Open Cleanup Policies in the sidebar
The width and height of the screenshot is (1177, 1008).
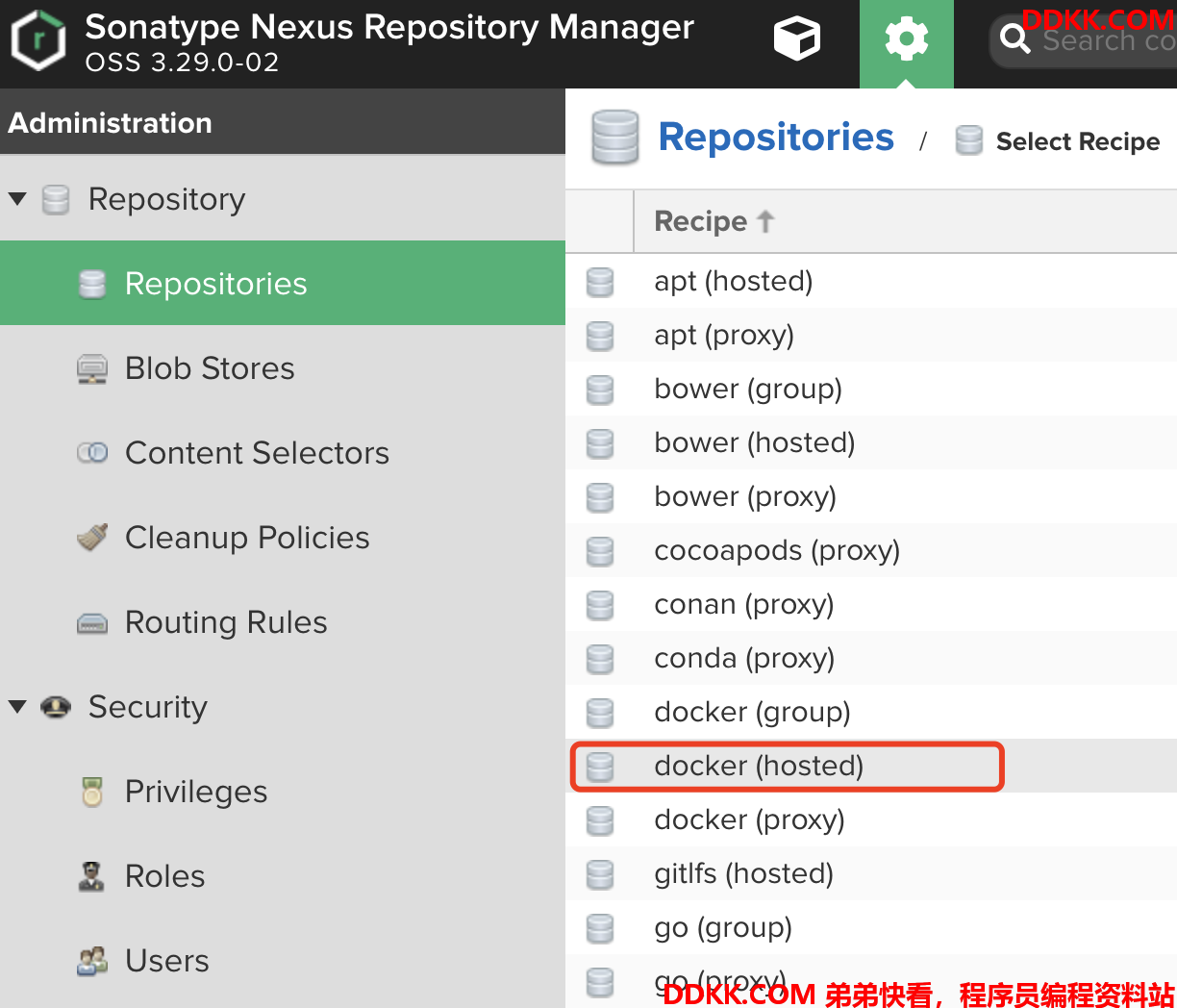pos(283,537)
